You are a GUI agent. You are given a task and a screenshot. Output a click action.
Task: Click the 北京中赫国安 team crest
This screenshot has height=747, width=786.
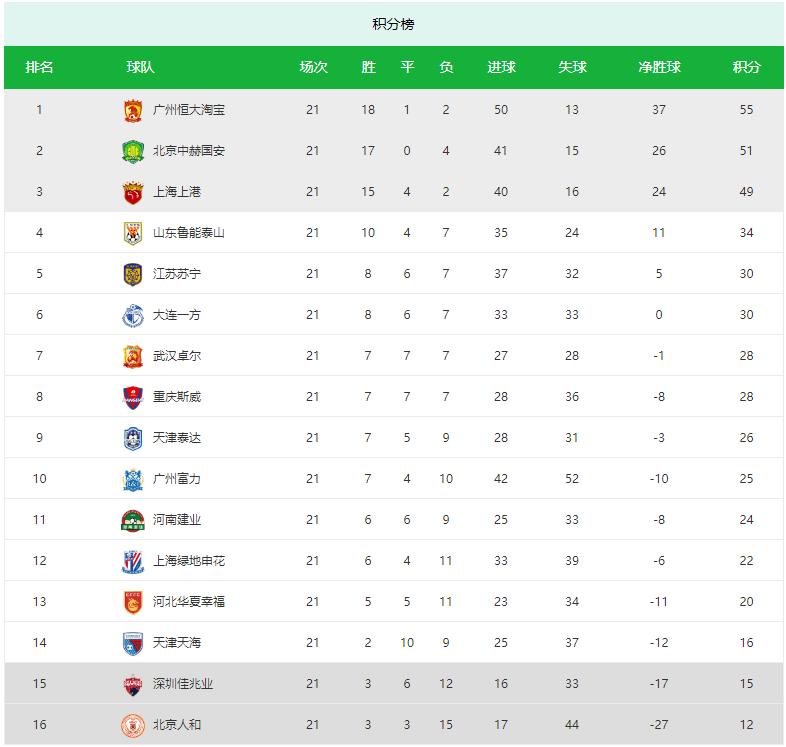pos(132,151)
